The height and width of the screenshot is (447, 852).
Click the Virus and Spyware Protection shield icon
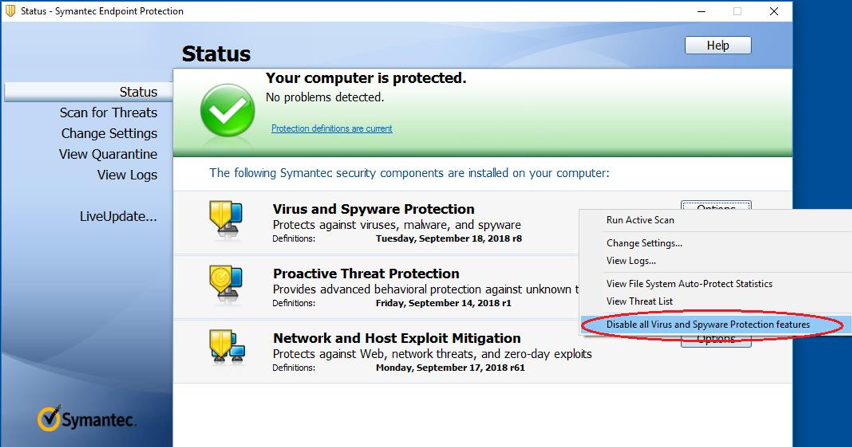226,221
